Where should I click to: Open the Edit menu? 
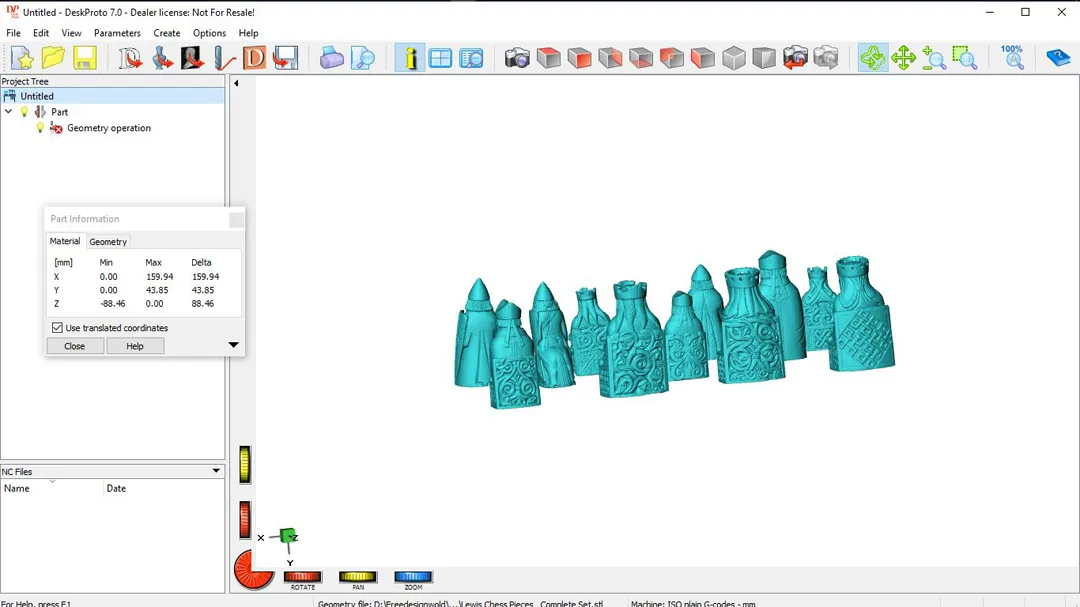(41, 33)
